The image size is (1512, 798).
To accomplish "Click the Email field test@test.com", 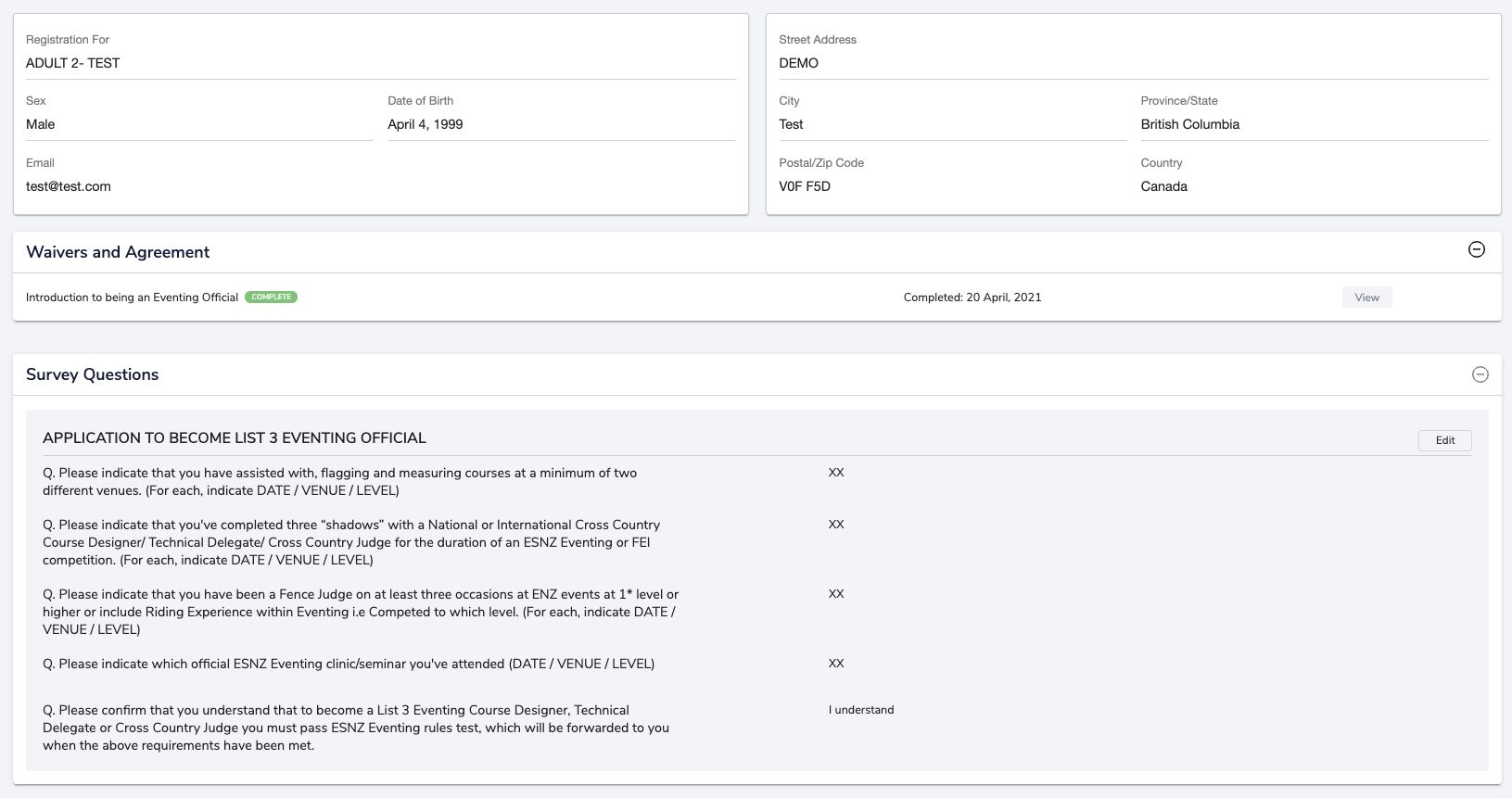I will pos(69,186).
